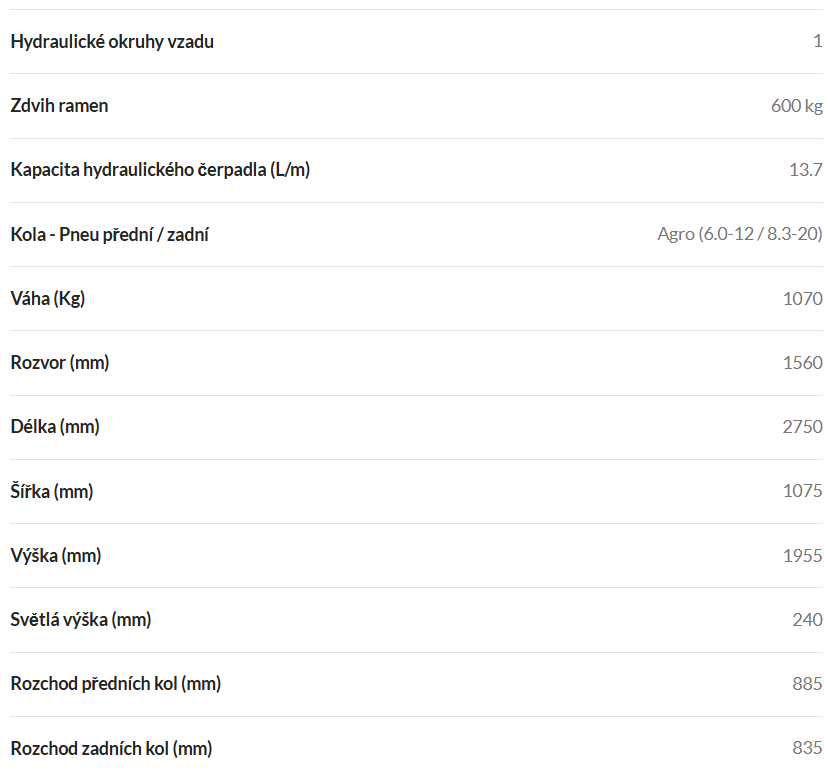
Task: Select the Zdvih ramen row label
Action: pos(59,106)
